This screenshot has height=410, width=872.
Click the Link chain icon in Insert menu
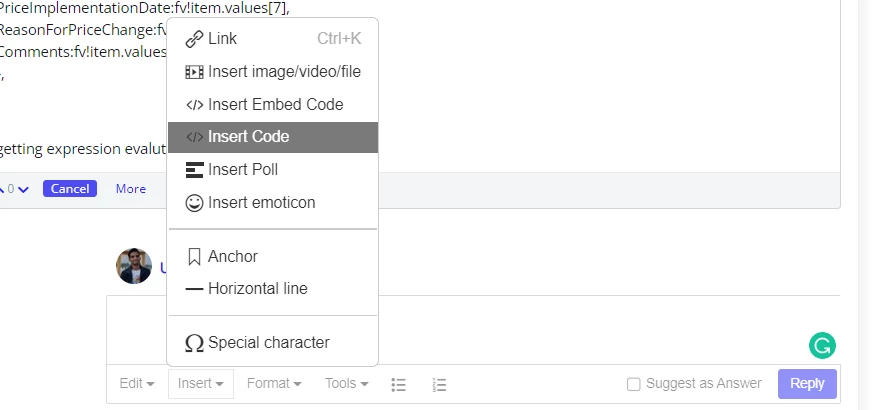[x=194, y=39]
